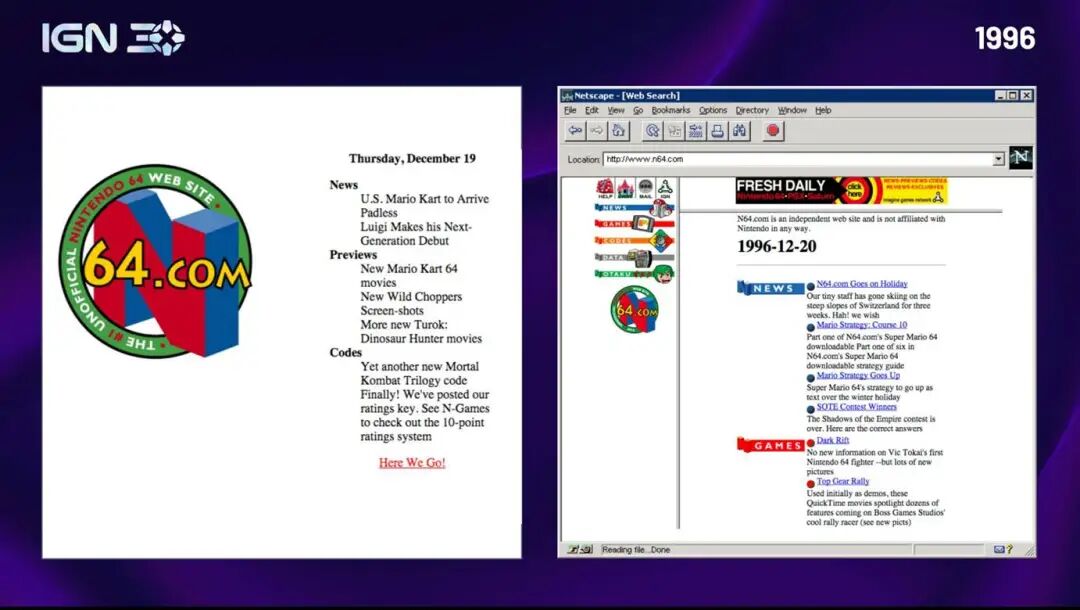Click the Back arrow in Netscape toolbar

(x=574, y=131)
